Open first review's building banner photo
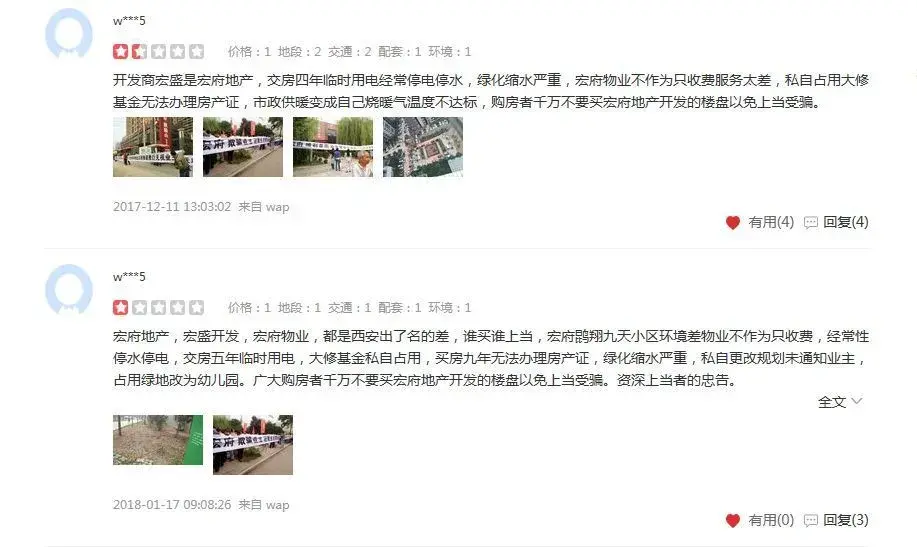 click(153, 147)
